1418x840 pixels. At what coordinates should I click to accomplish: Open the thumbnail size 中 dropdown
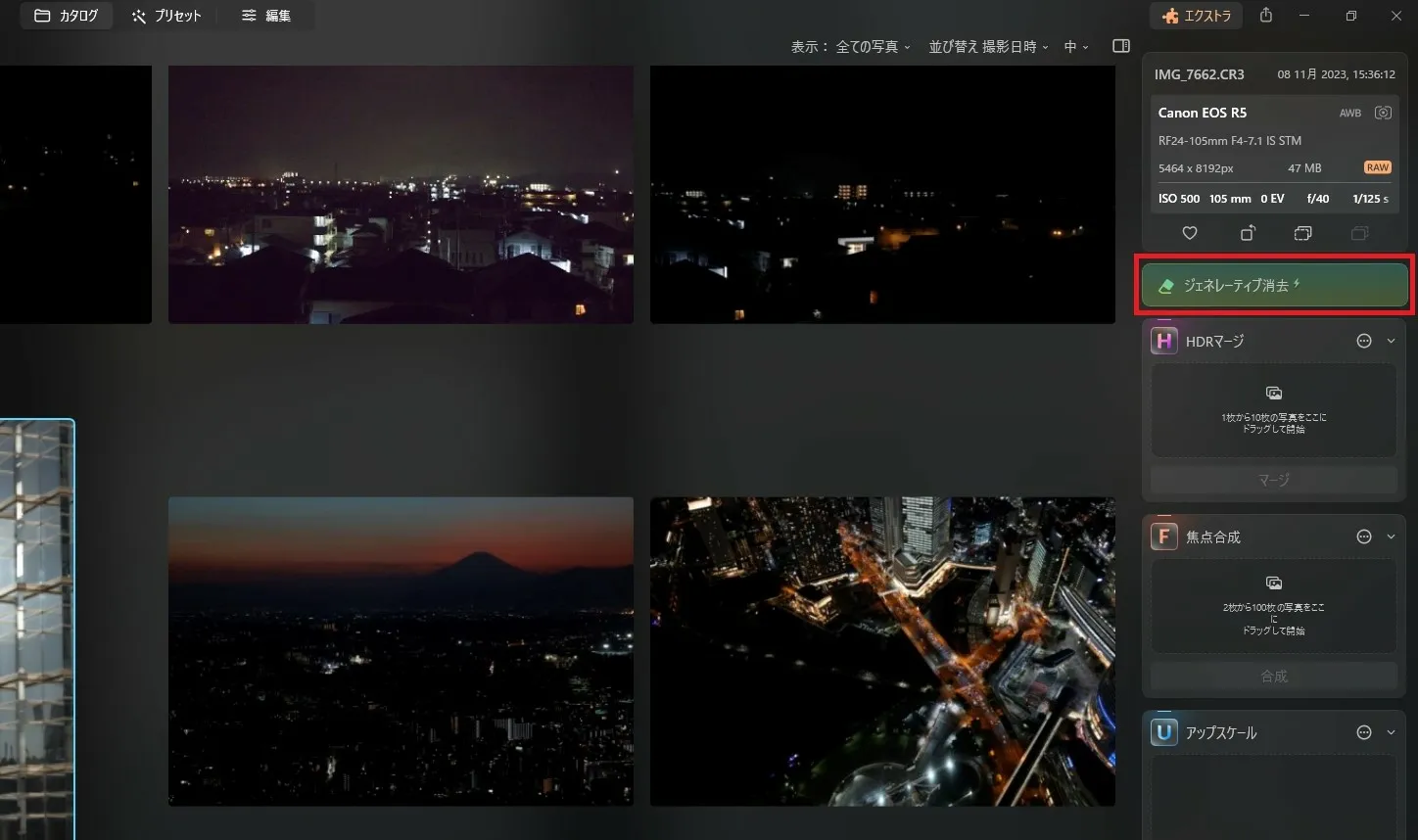[x=1076, y=46]
